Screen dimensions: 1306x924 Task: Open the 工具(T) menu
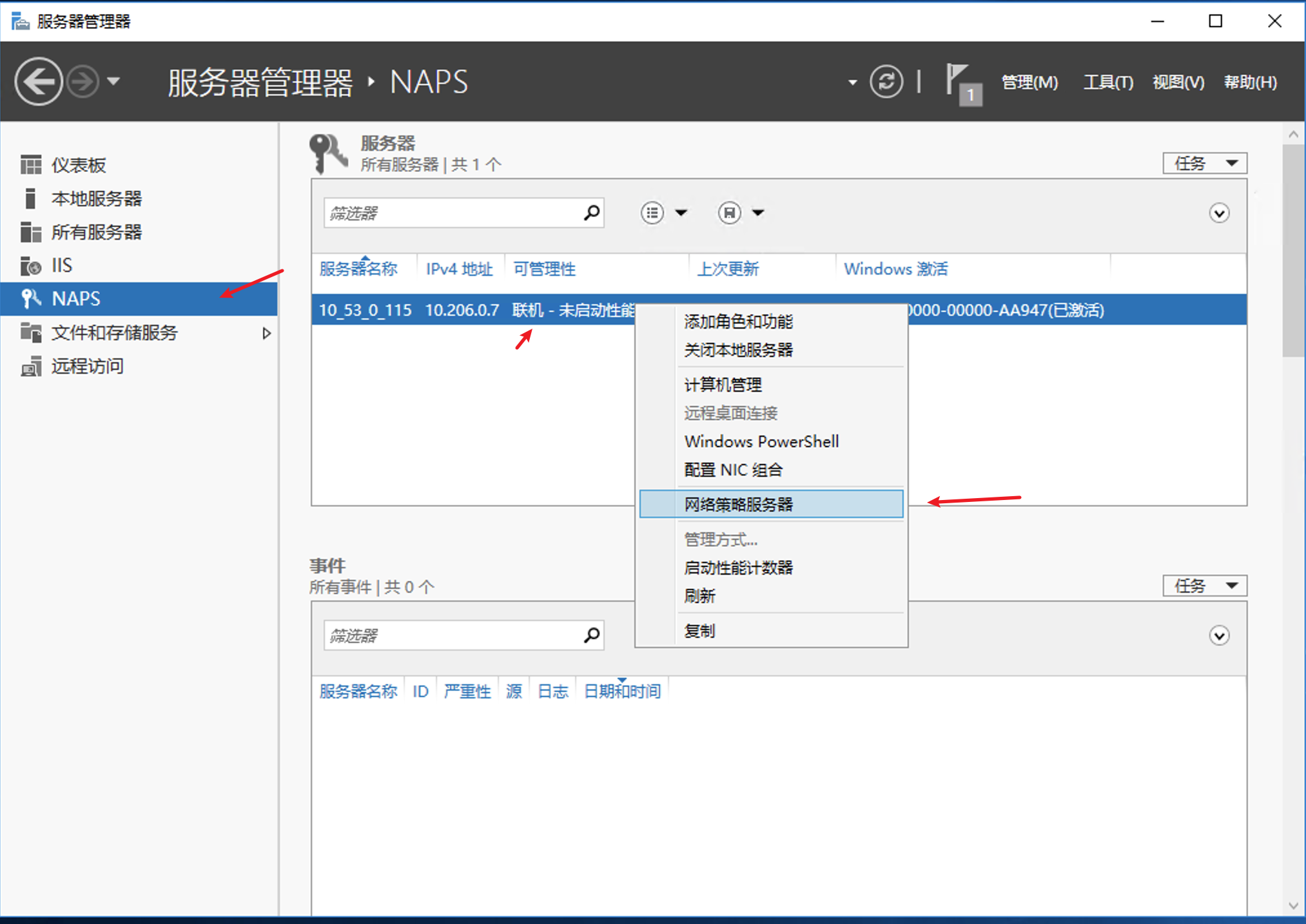click(1107, 82)
